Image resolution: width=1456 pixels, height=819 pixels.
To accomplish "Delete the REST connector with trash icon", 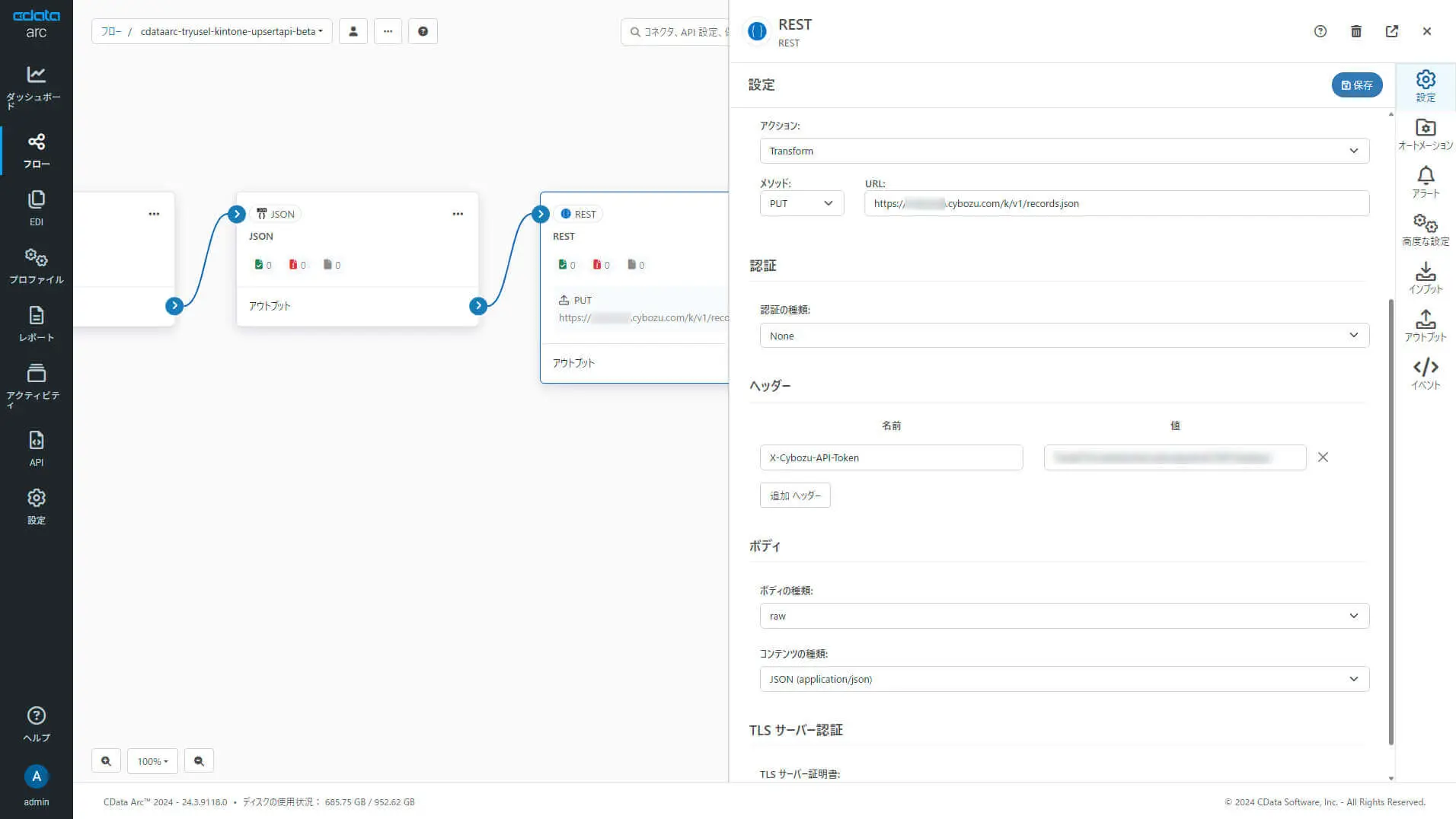I will (x=1356, y=31).
